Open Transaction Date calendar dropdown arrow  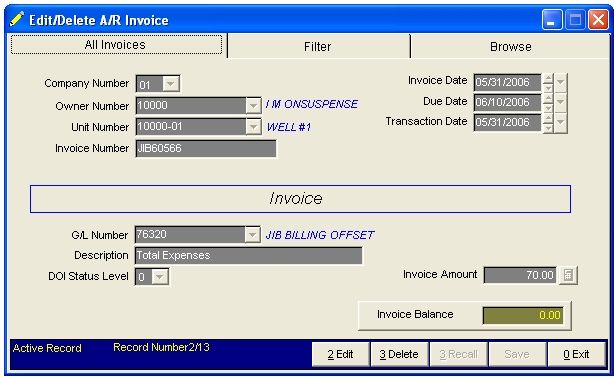click(x=561, y=123)
